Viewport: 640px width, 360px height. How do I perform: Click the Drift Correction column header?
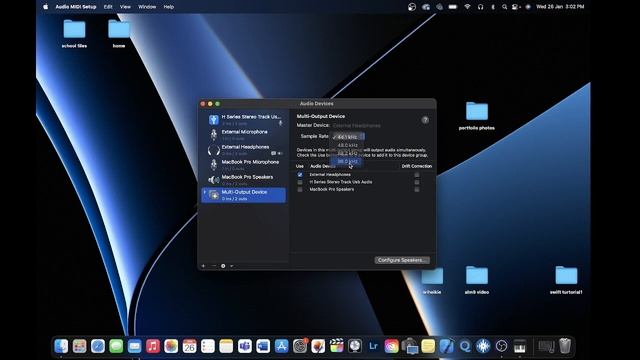(x=416, y=166)
